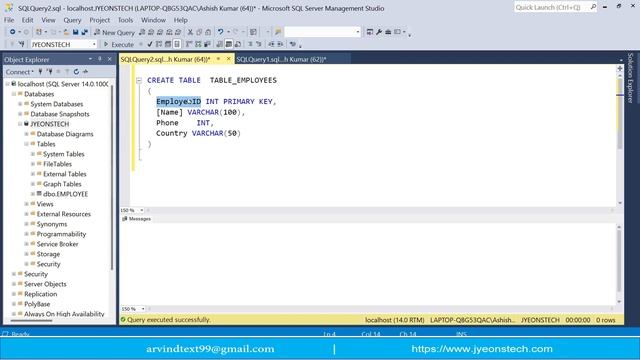Select the Service Broker tree item
This screenshot has height=360, width=640.
(x=57, y=244)
